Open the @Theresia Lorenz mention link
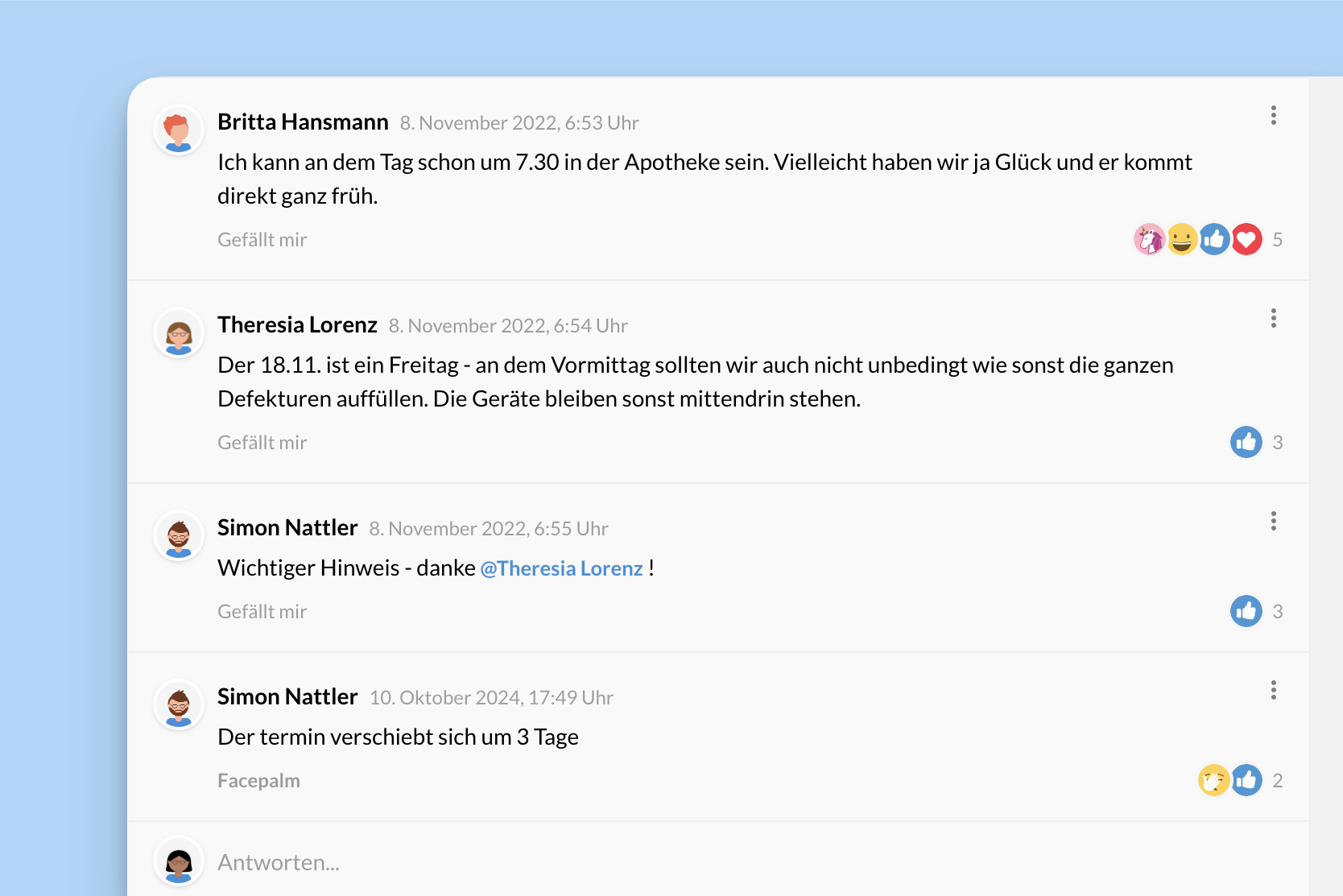 pyautogui.click(x=561, y=568)
